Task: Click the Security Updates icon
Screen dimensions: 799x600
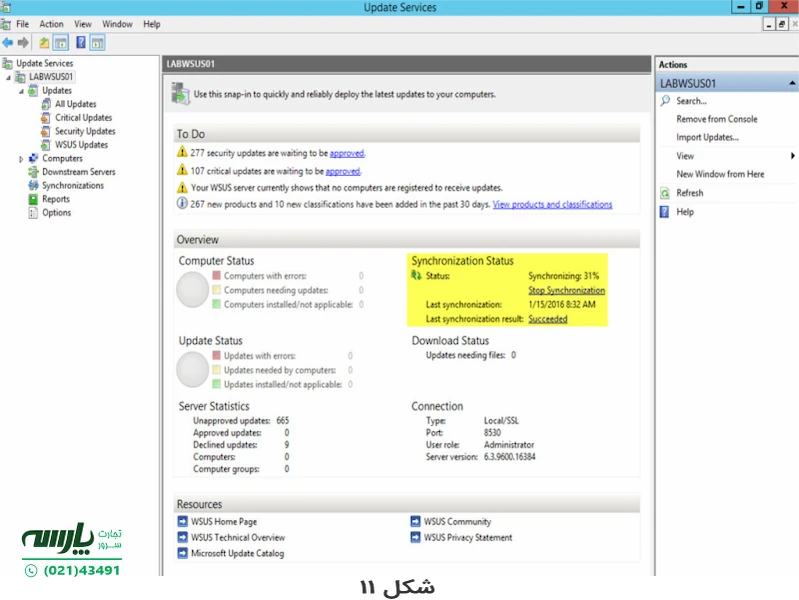Action: [x=46, y=131]
